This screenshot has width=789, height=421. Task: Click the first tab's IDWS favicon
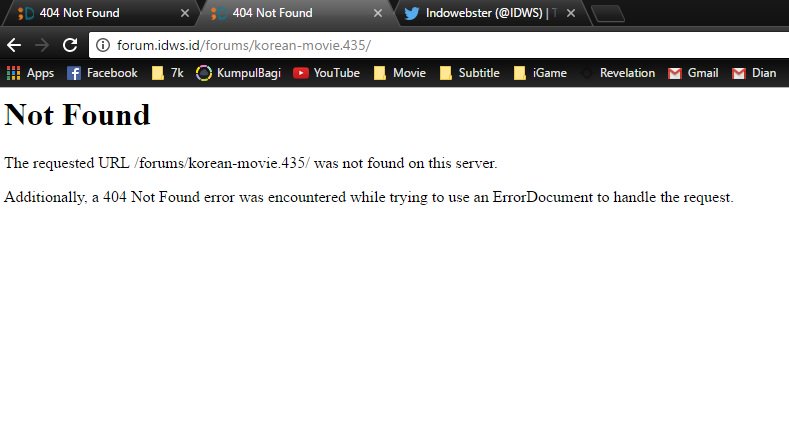[x=25, y=13]
